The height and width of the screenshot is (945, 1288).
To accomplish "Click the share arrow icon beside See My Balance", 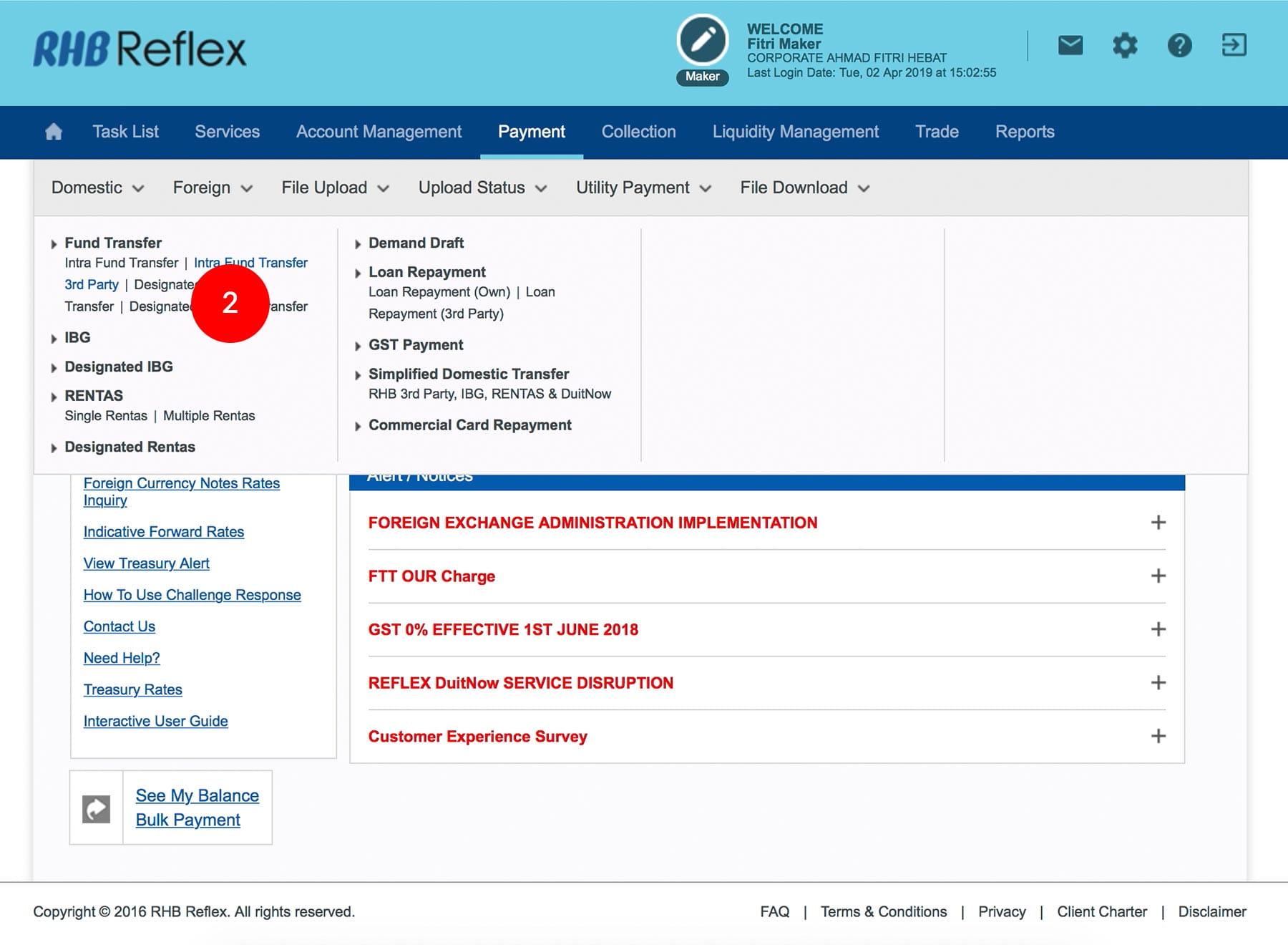I will [97, 809].
